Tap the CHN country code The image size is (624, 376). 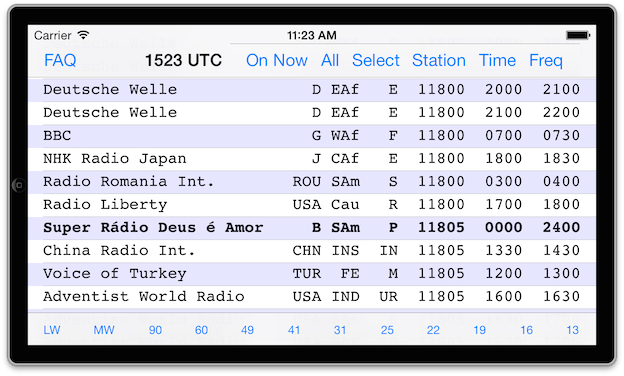point(307,251)
